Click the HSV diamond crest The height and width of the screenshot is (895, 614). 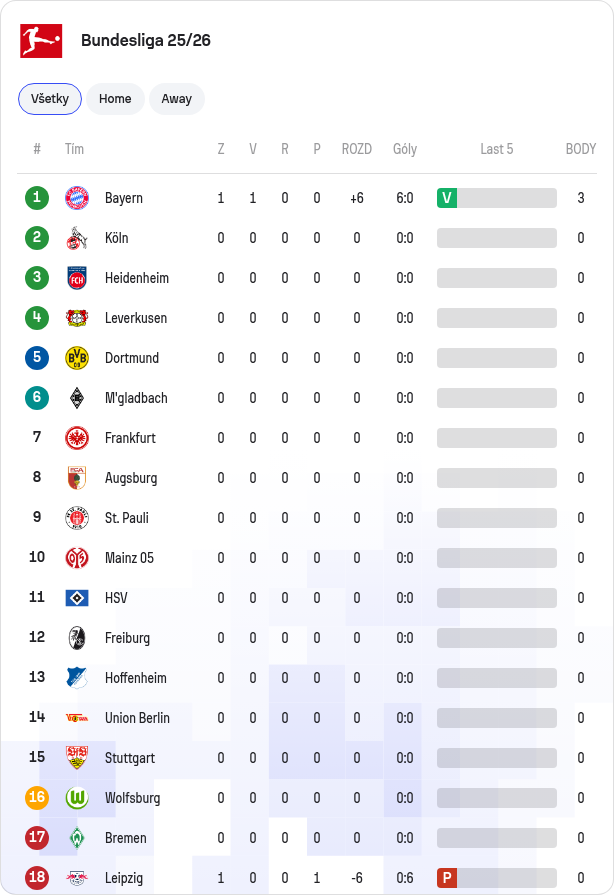pyautogui.click(x=77, y=598)
